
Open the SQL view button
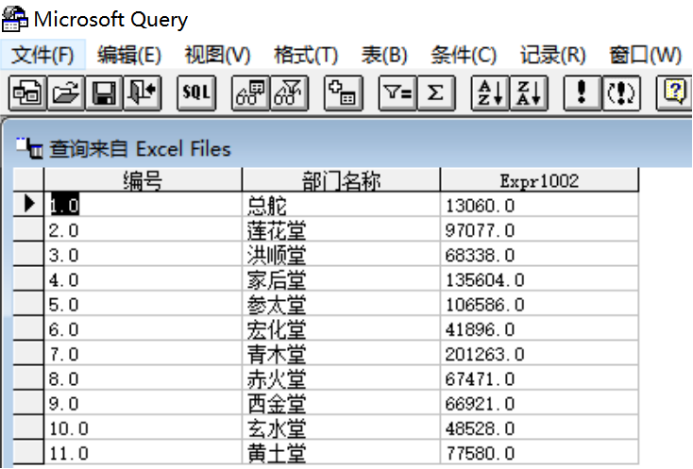pos(196,93)
